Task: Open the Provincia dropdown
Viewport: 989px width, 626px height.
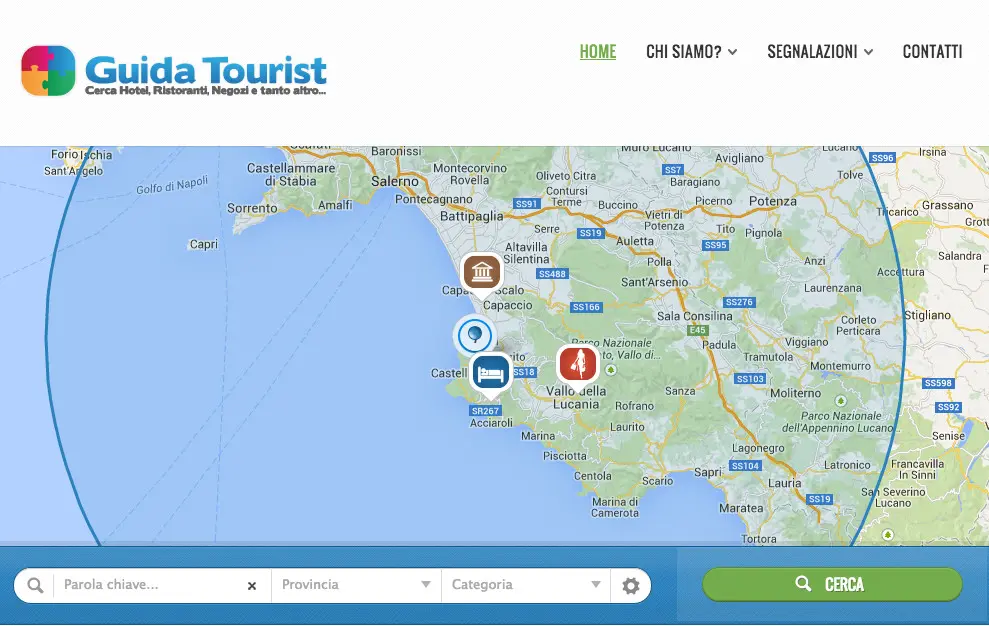Action: pos(356,585)
